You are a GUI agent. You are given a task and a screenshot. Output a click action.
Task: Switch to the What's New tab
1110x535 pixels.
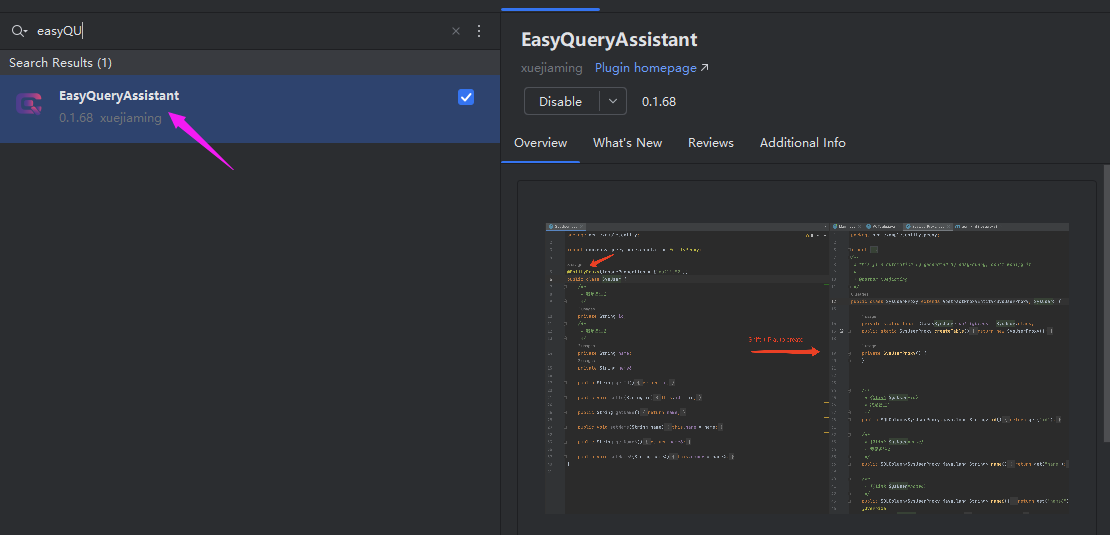(627, 143)
